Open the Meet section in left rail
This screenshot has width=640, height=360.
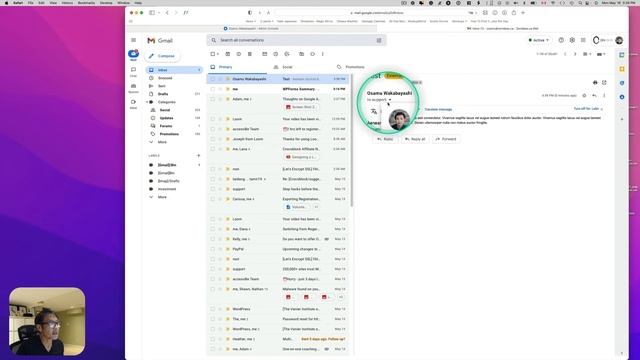133,104
